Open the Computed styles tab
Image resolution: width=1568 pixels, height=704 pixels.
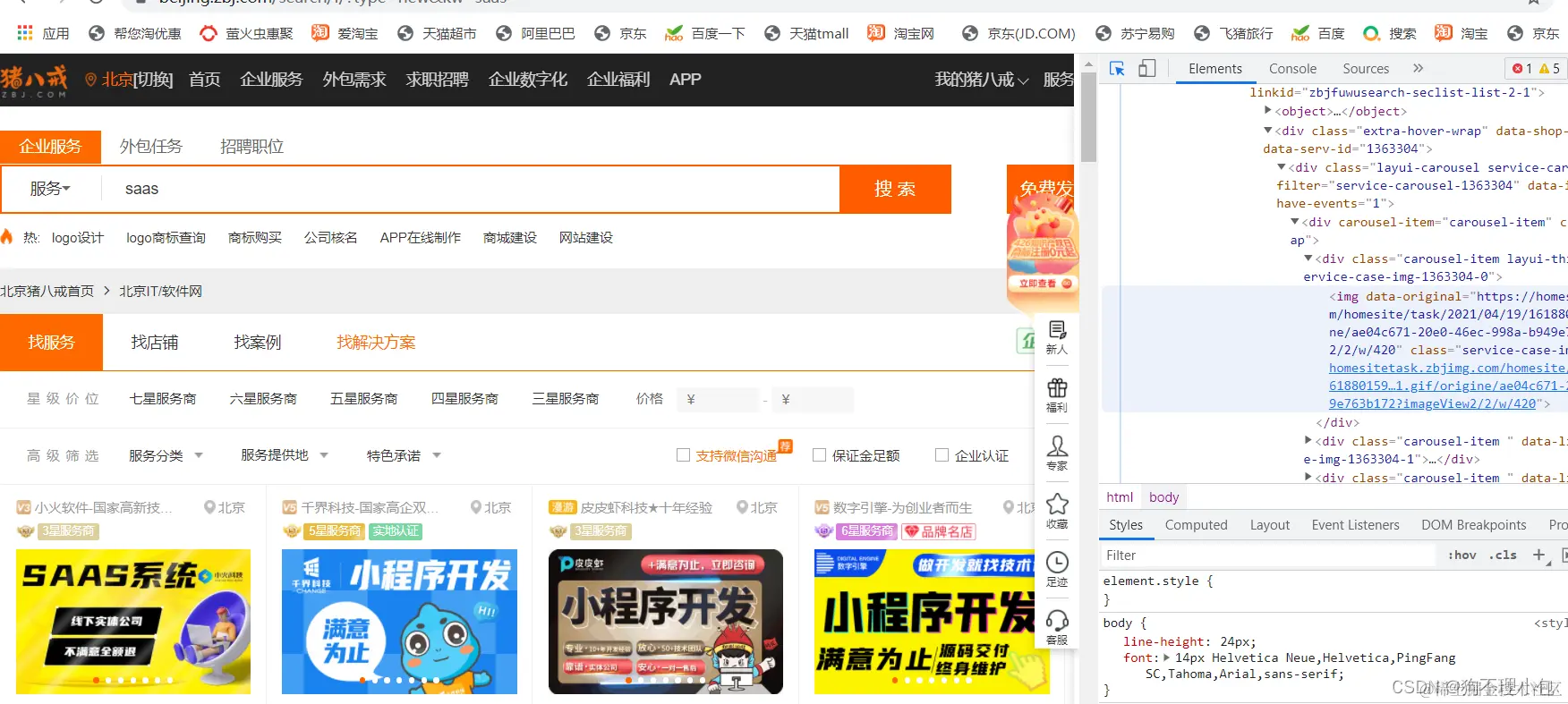[1196, 525]
